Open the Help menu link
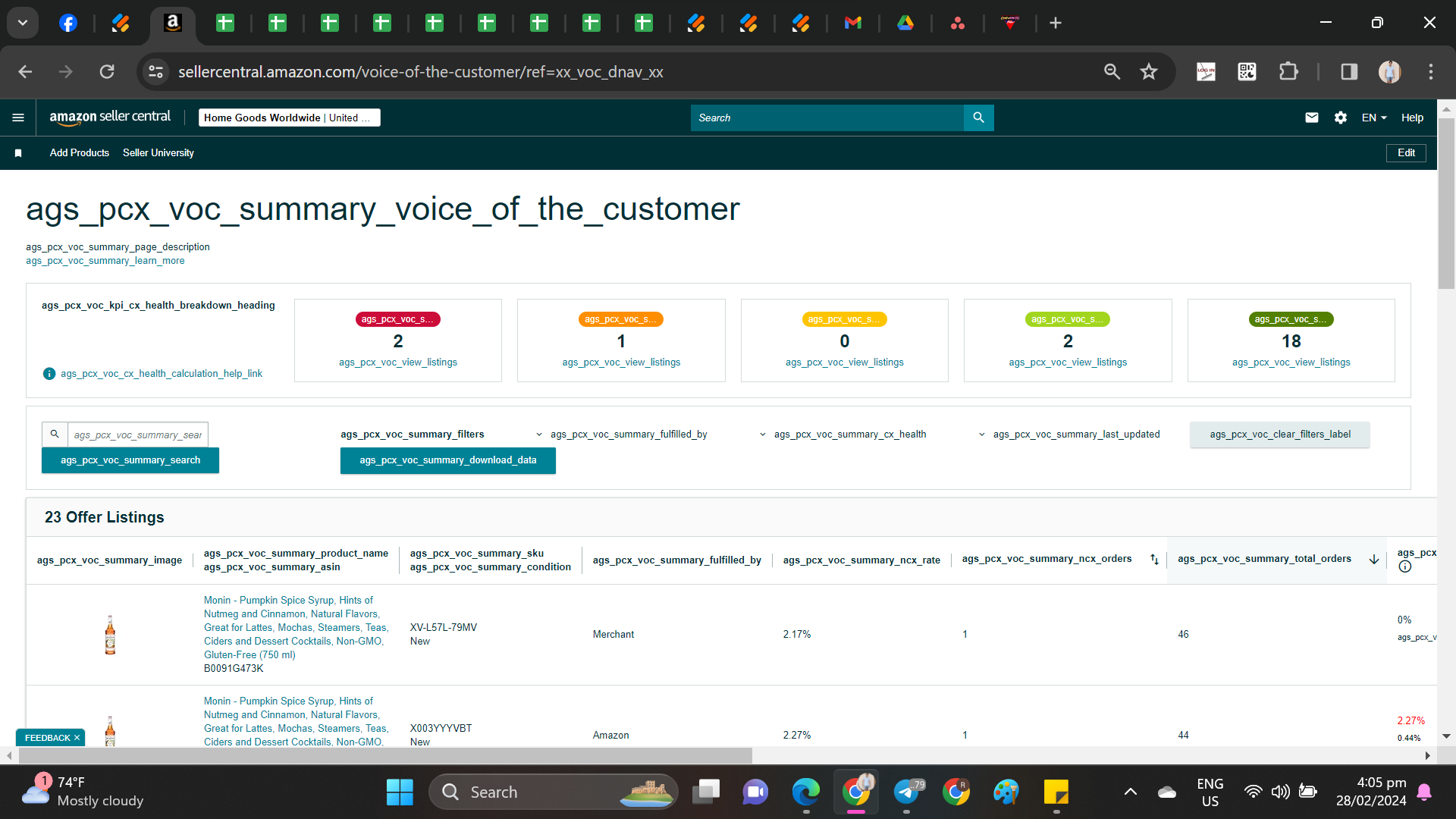Screen dimensions: 1456x819 coord(1412,118)
